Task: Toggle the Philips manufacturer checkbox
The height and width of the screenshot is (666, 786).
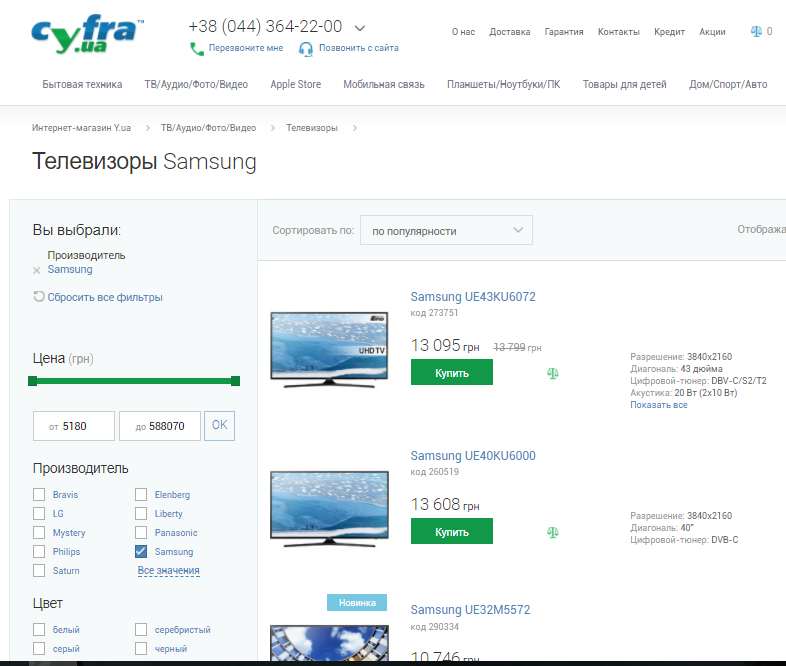Action: 39,551
